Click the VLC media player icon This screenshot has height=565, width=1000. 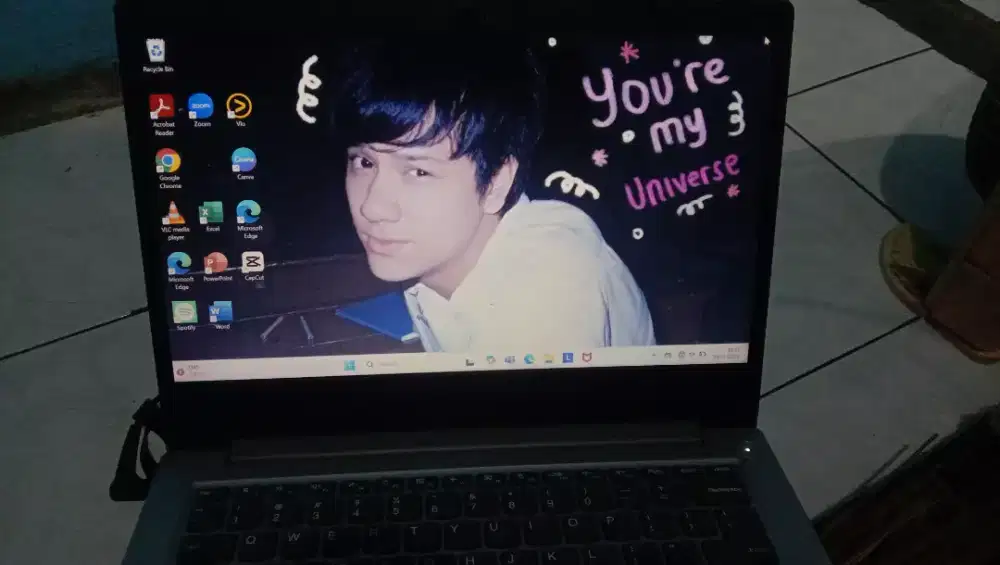tap(174, 214)
